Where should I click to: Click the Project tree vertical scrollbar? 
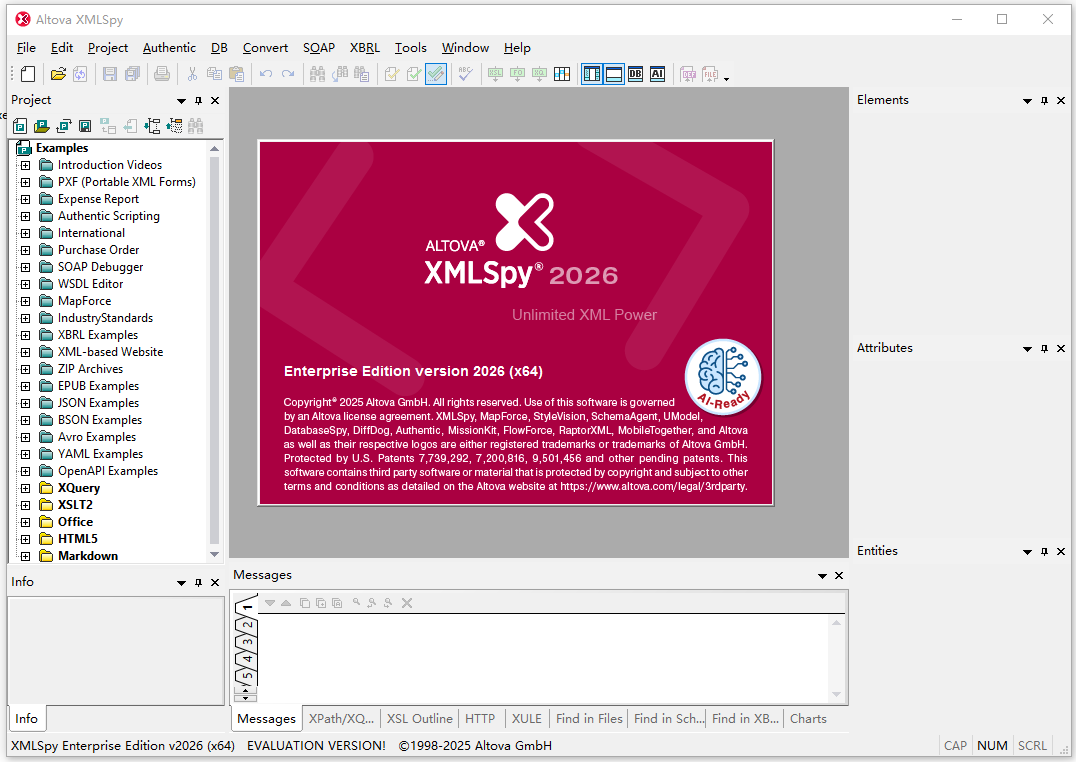click(214, 350)
